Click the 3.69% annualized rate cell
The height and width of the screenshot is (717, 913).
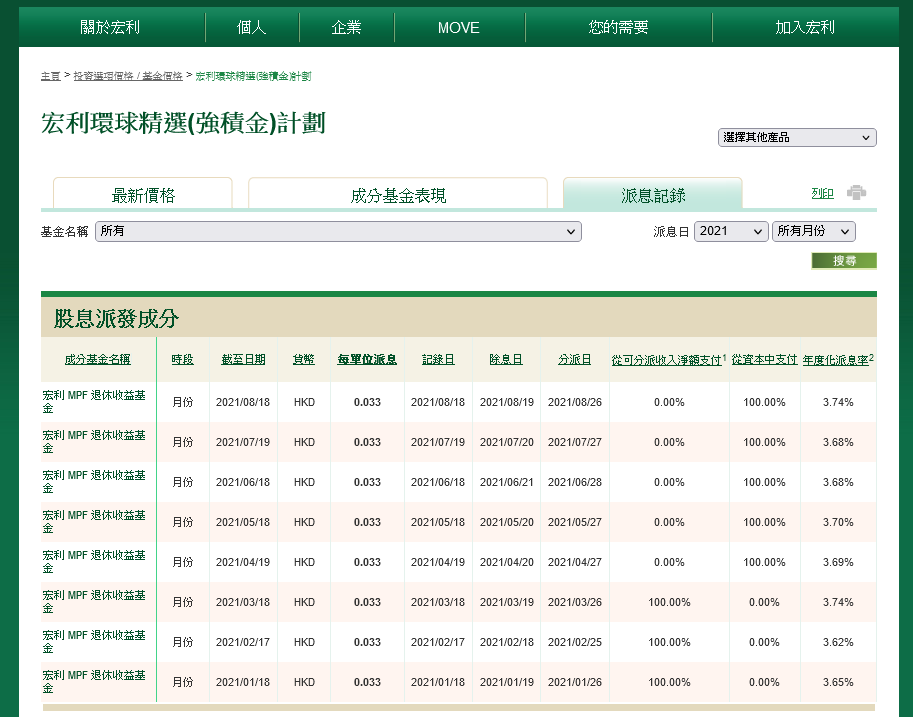[x=838, y=563]
